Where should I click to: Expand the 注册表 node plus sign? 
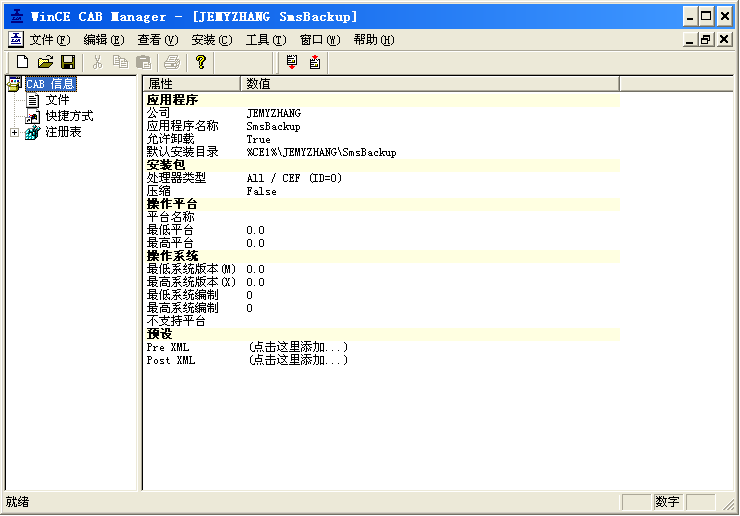pyautogui.click(x=14, y=133)
